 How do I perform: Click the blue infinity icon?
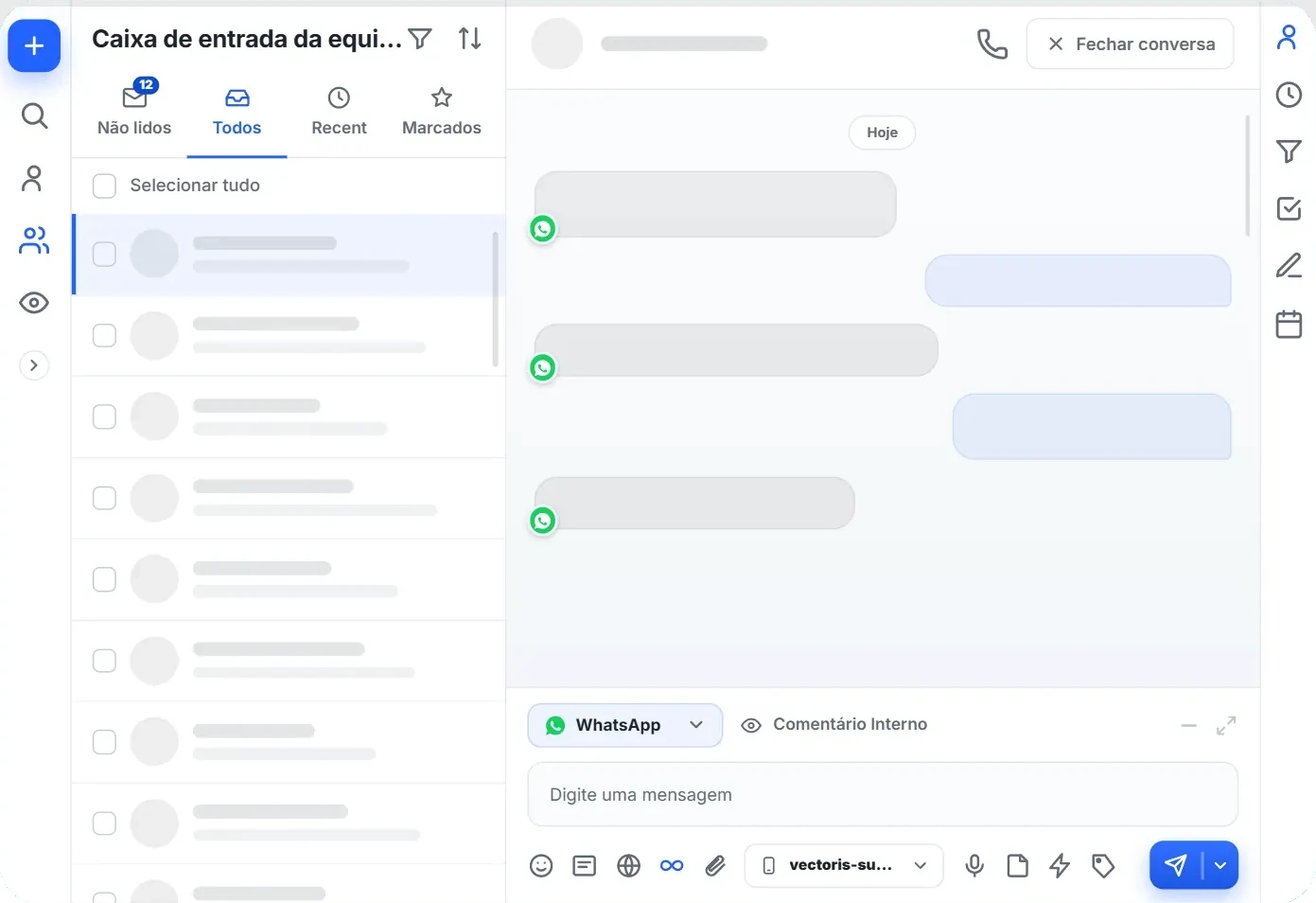point(672,865)
